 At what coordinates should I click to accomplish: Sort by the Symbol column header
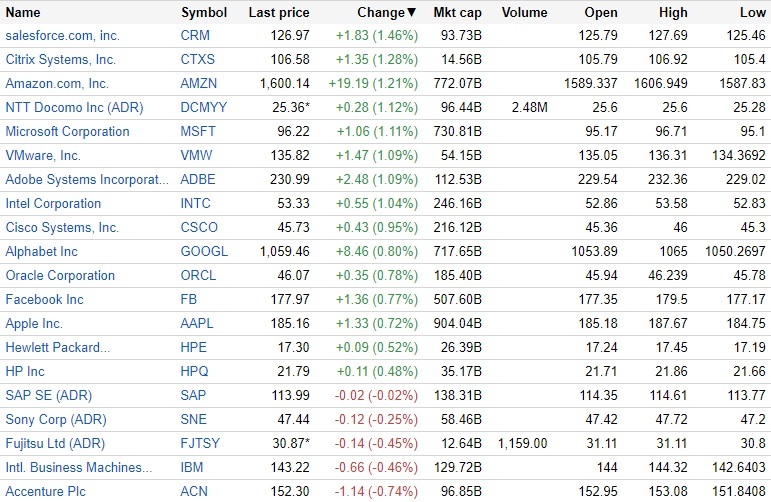(x=204, y=13)
